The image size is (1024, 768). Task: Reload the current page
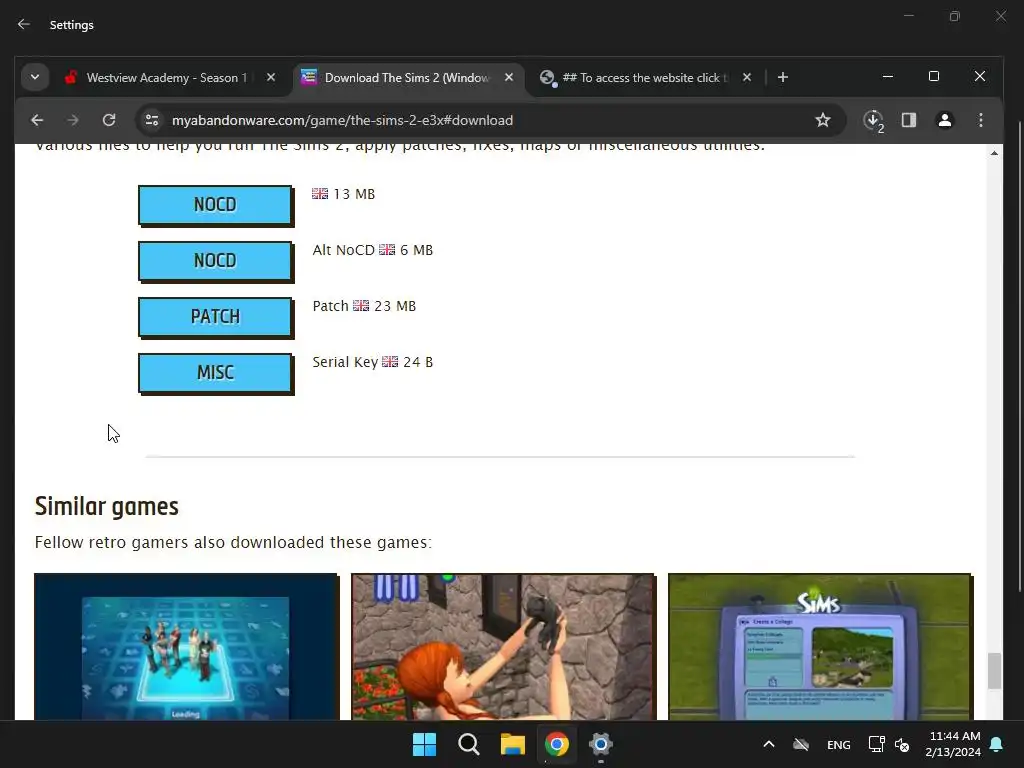(x=108, y=120)
